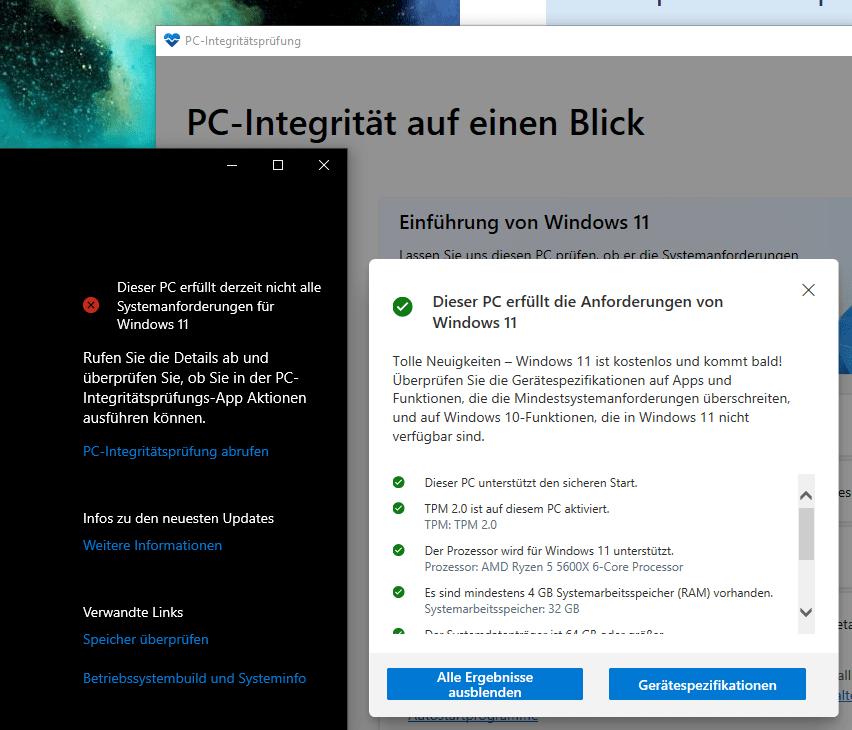Click the green check next to TPM 2.0 row
852x730 pixels.
(399, 508)
